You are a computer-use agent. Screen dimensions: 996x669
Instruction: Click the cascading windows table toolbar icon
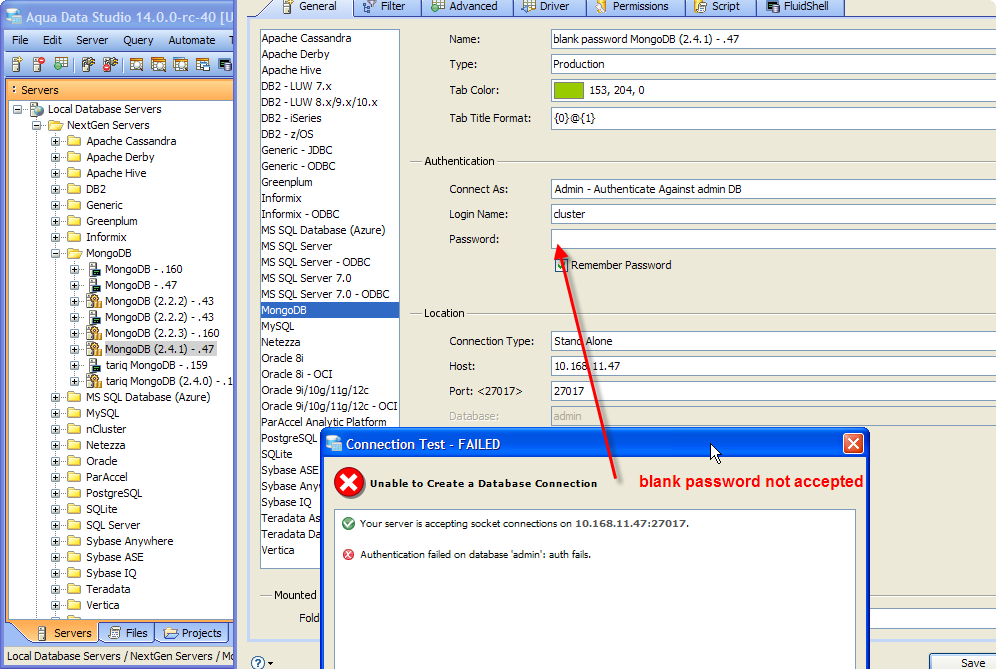(203, 64)
